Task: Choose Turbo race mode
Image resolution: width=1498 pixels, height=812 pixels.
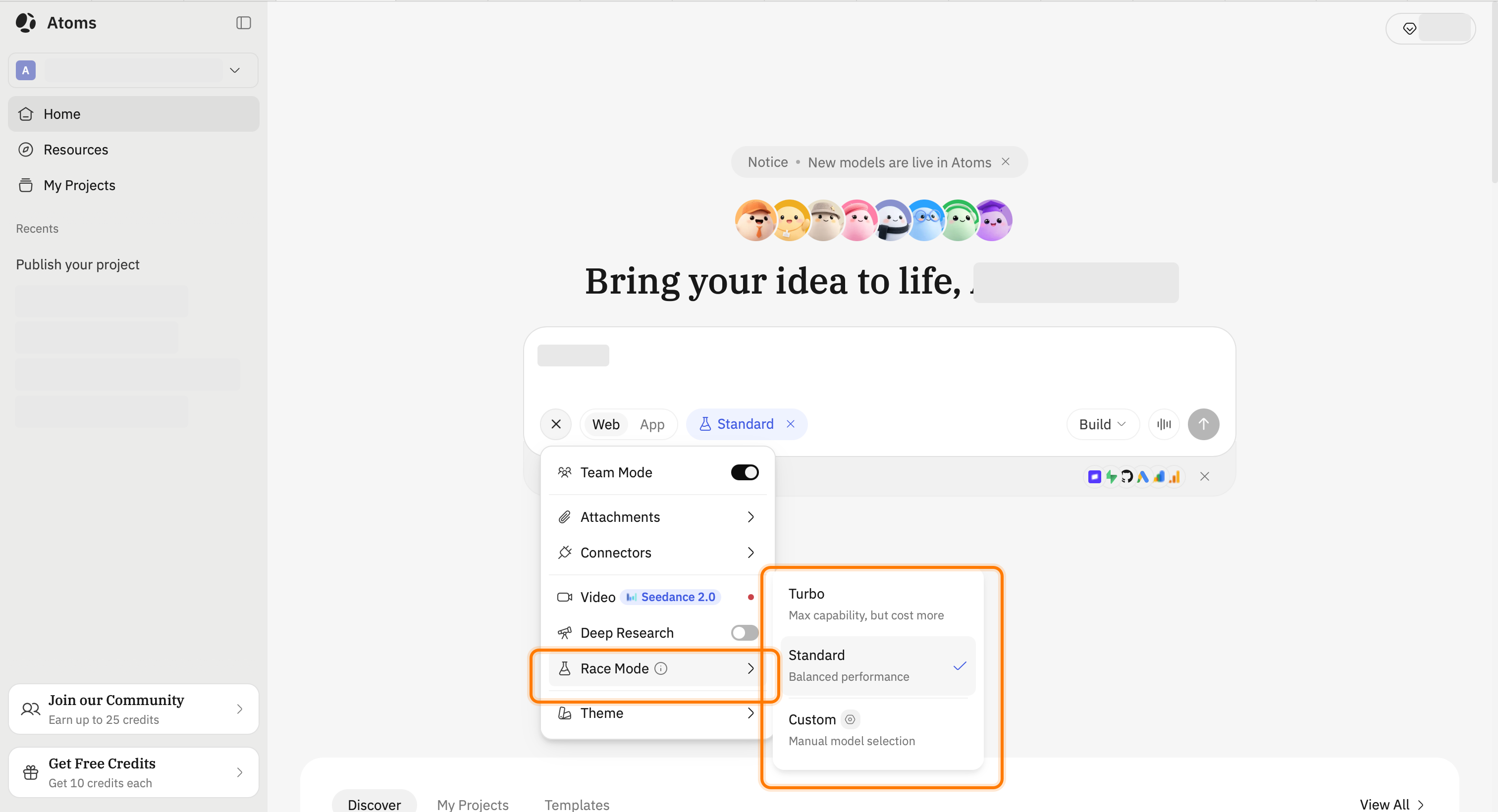Action: tap(877, 604)
